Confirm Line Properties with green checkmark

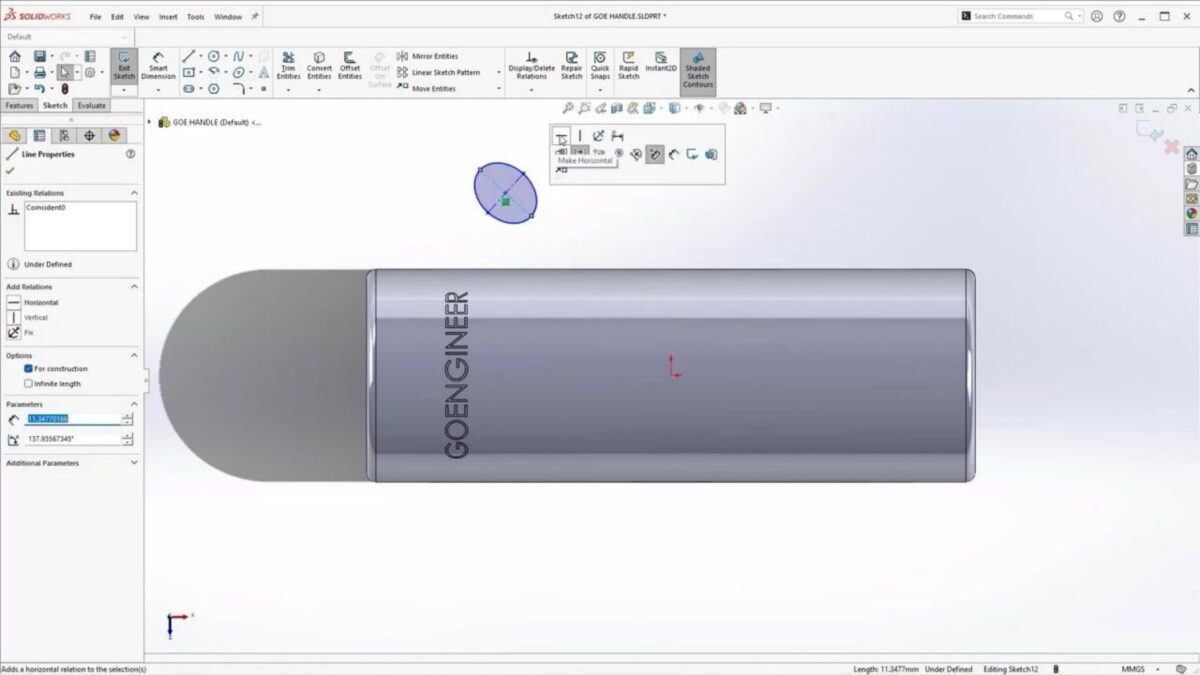click(x=11, y=171)
